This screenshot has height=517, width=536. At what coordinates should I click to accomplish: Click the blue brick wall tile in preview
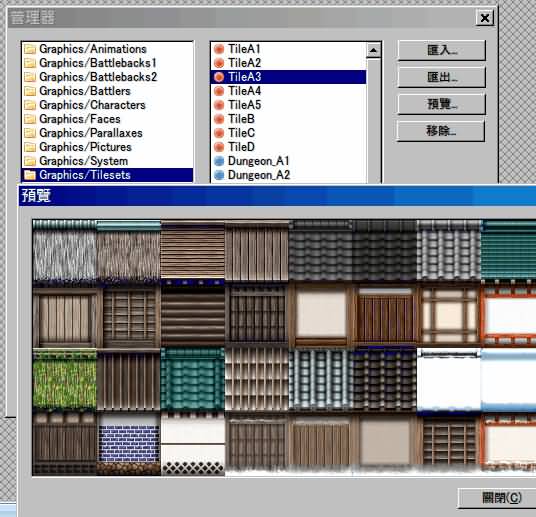point(129,444)
